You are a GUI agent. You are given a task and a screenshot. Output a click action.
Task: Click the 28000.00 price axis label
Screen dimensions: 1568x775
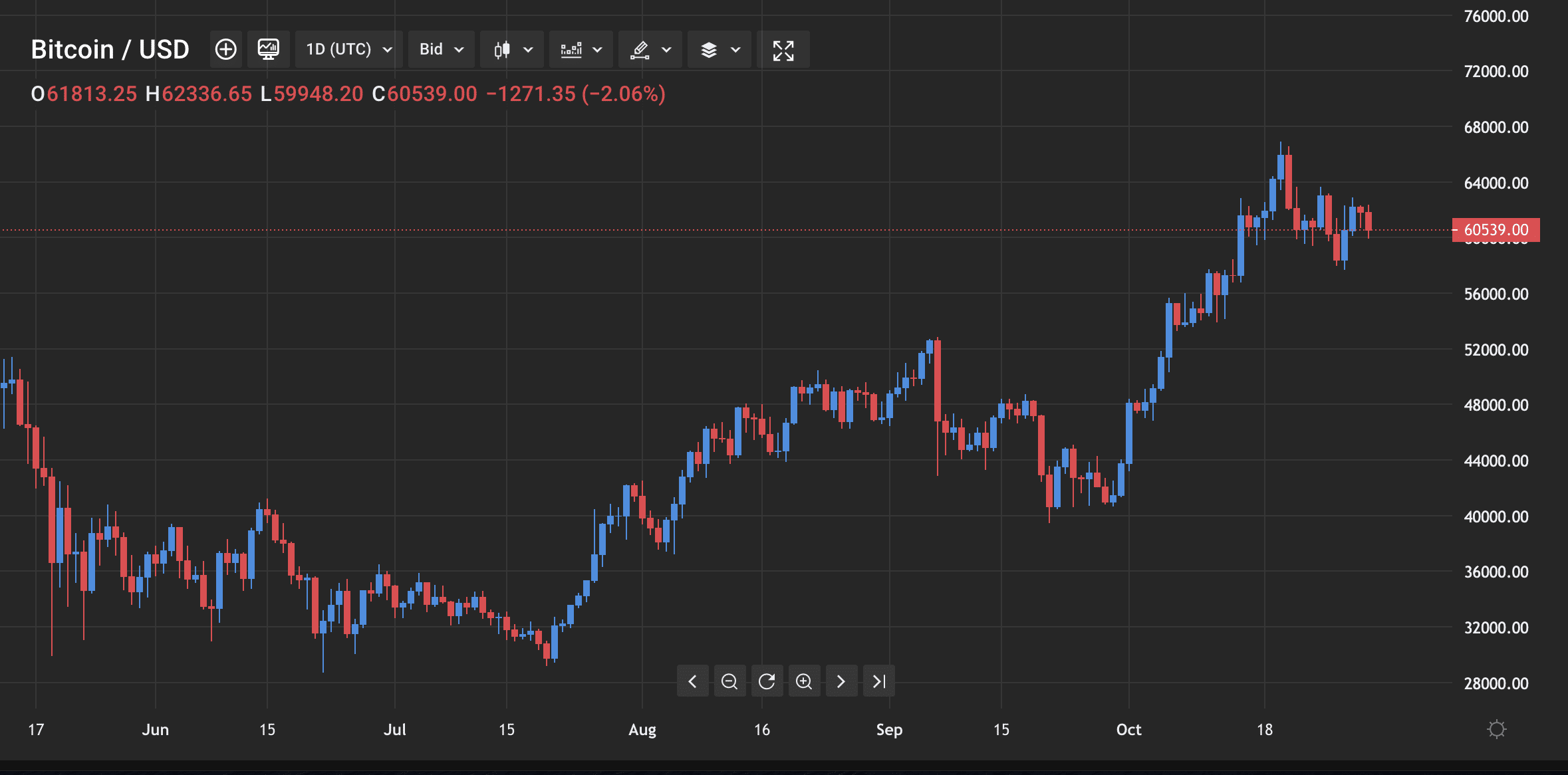pos(1496,683)
